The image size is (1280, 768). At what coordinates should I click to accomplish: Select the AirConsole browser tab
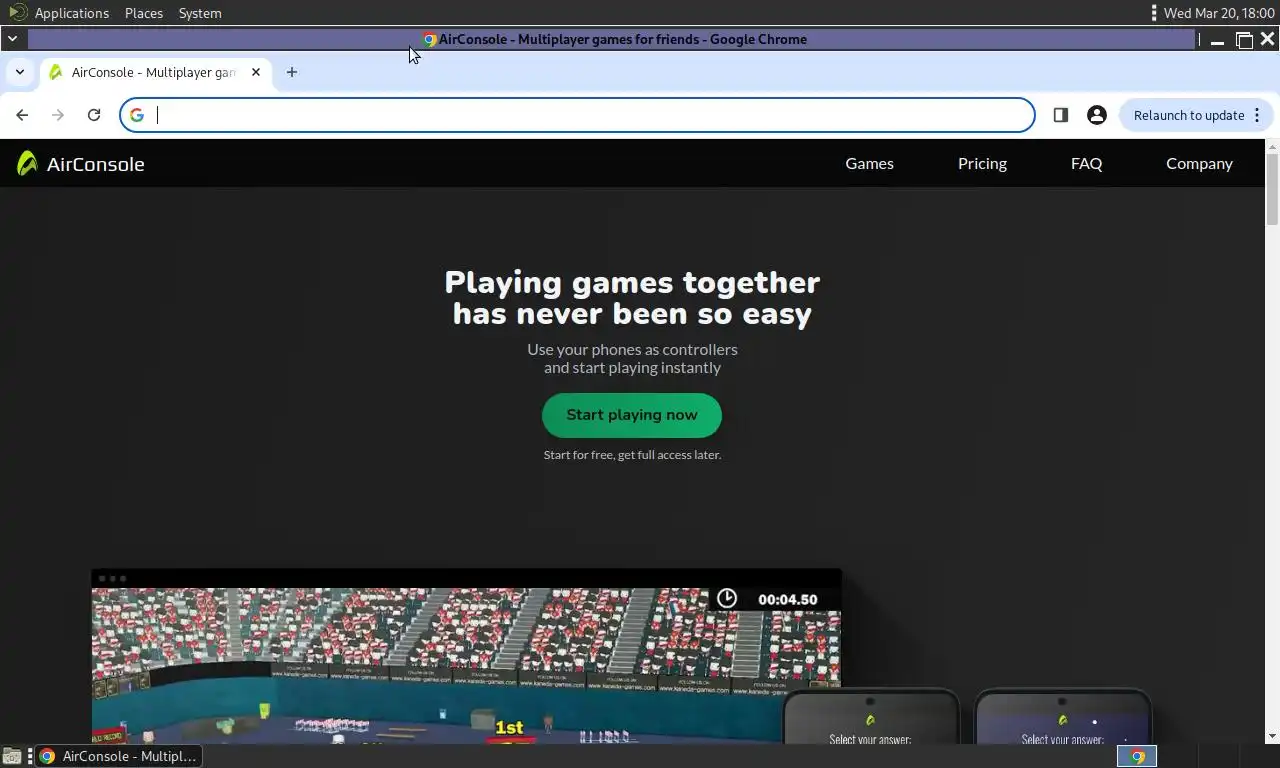pyautogui.click(x=155, y=72)
